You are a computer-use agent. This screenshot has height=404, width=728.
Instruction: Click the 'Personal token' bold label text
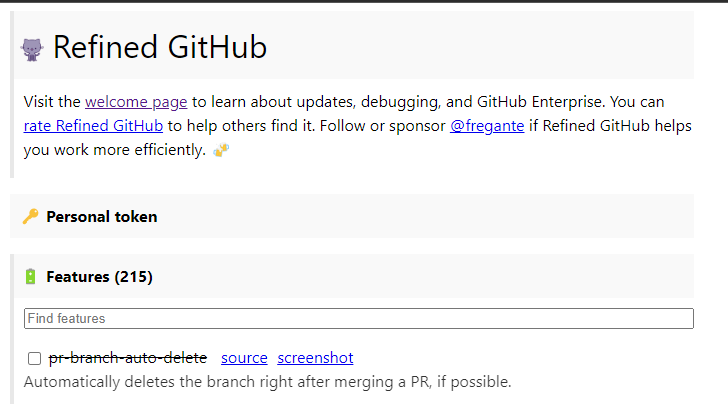click(101, 216)
